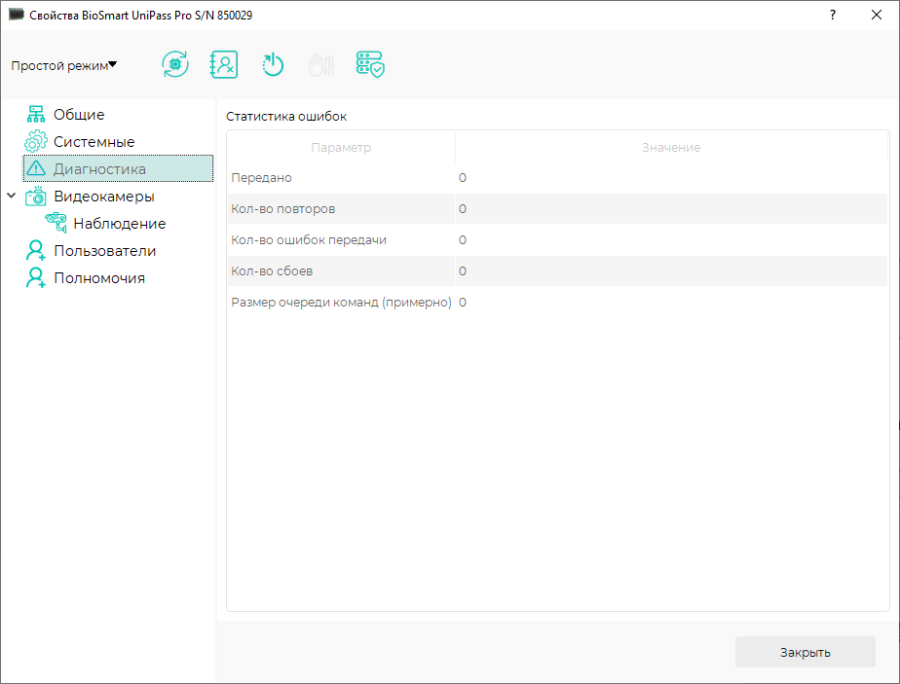Image resolution: width=900 pixels, height=684 pixels.
Task: Select Наблюдение under Видеокамеры
Action: (x=119, y=224)
